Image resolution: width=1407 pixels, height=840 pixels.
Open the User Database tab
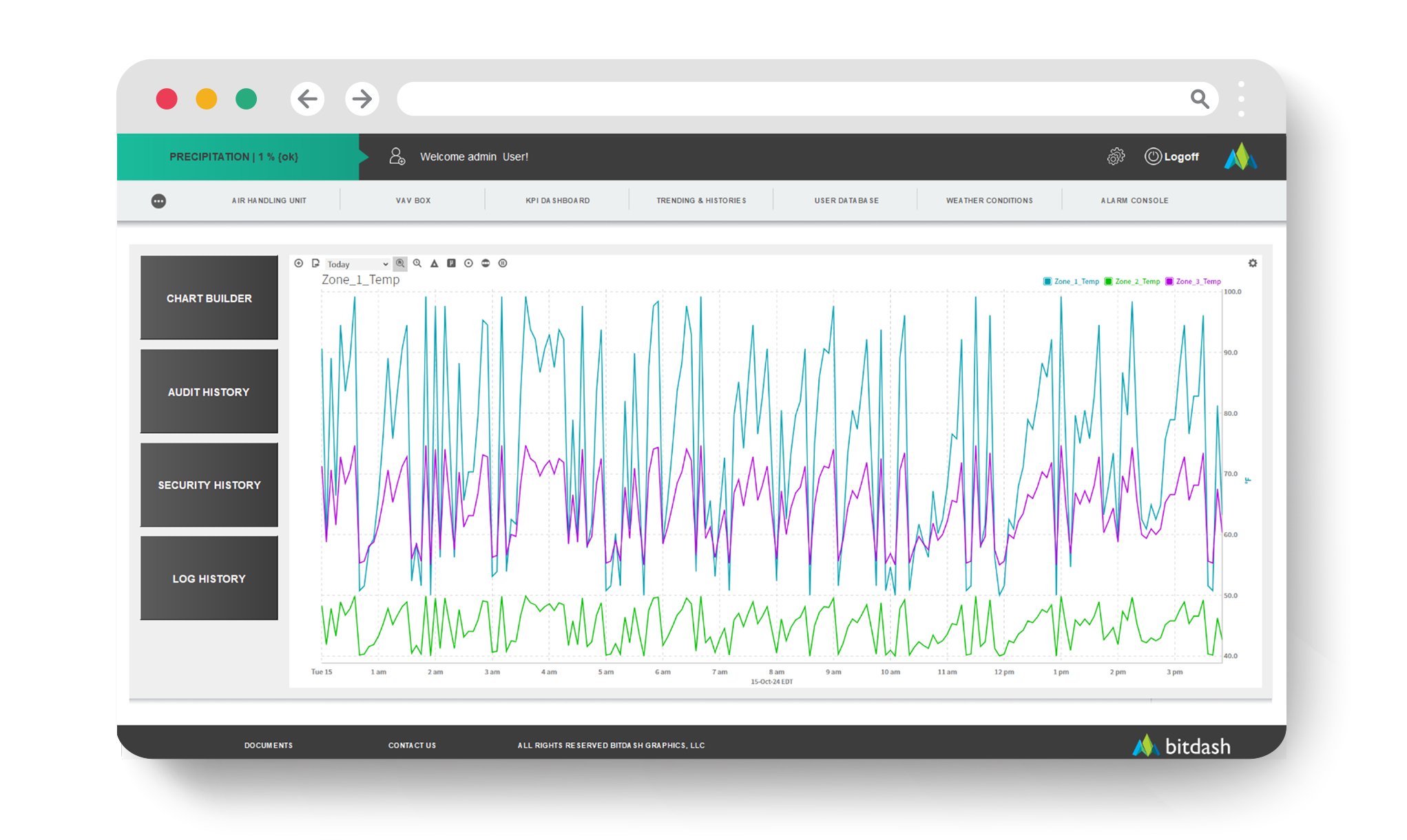pos(846,200)
